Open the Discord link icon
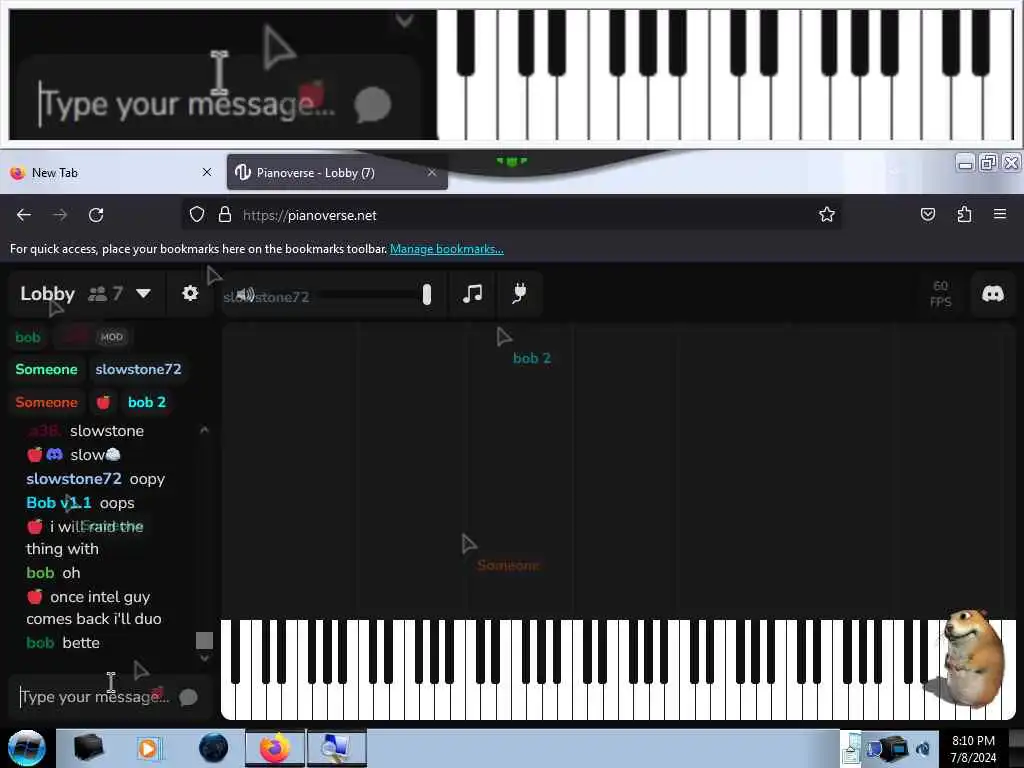The image size is (1024, 768). tap(993, 293)
